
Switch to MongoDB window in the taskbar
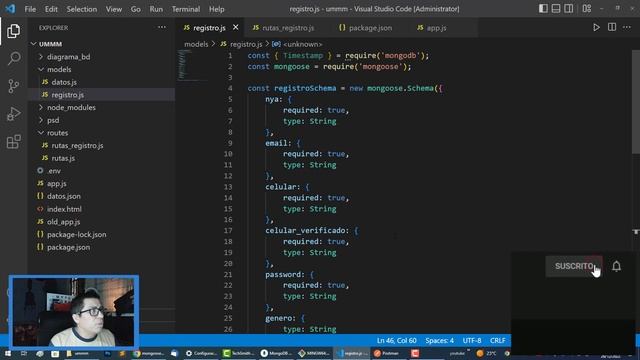[276, 353]
